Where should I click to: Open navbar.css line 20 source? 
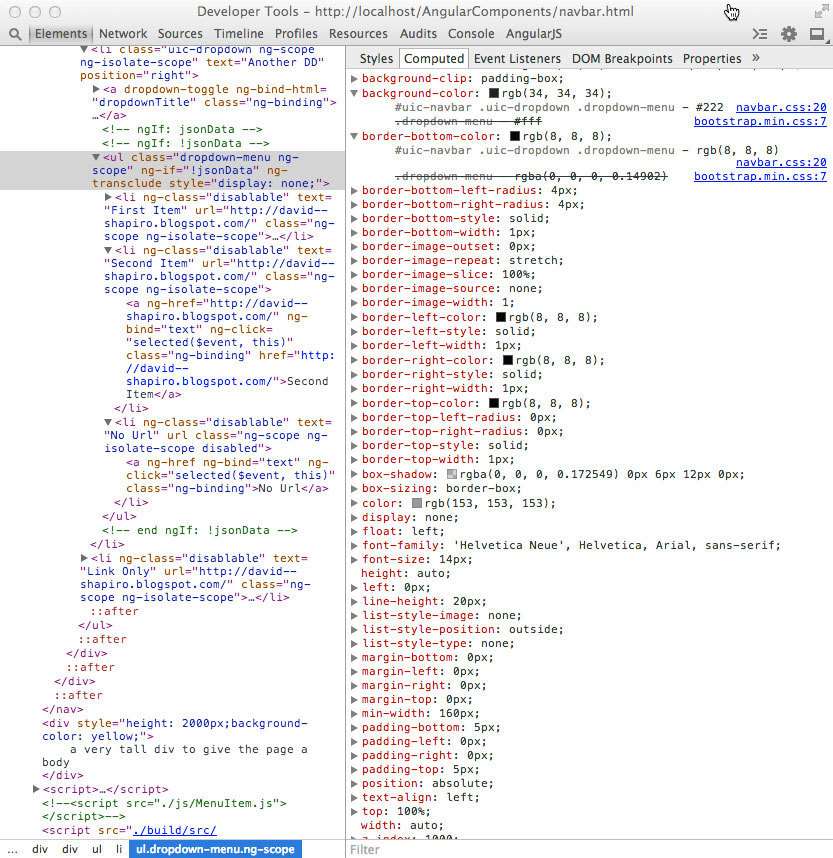tap(779, 107)
